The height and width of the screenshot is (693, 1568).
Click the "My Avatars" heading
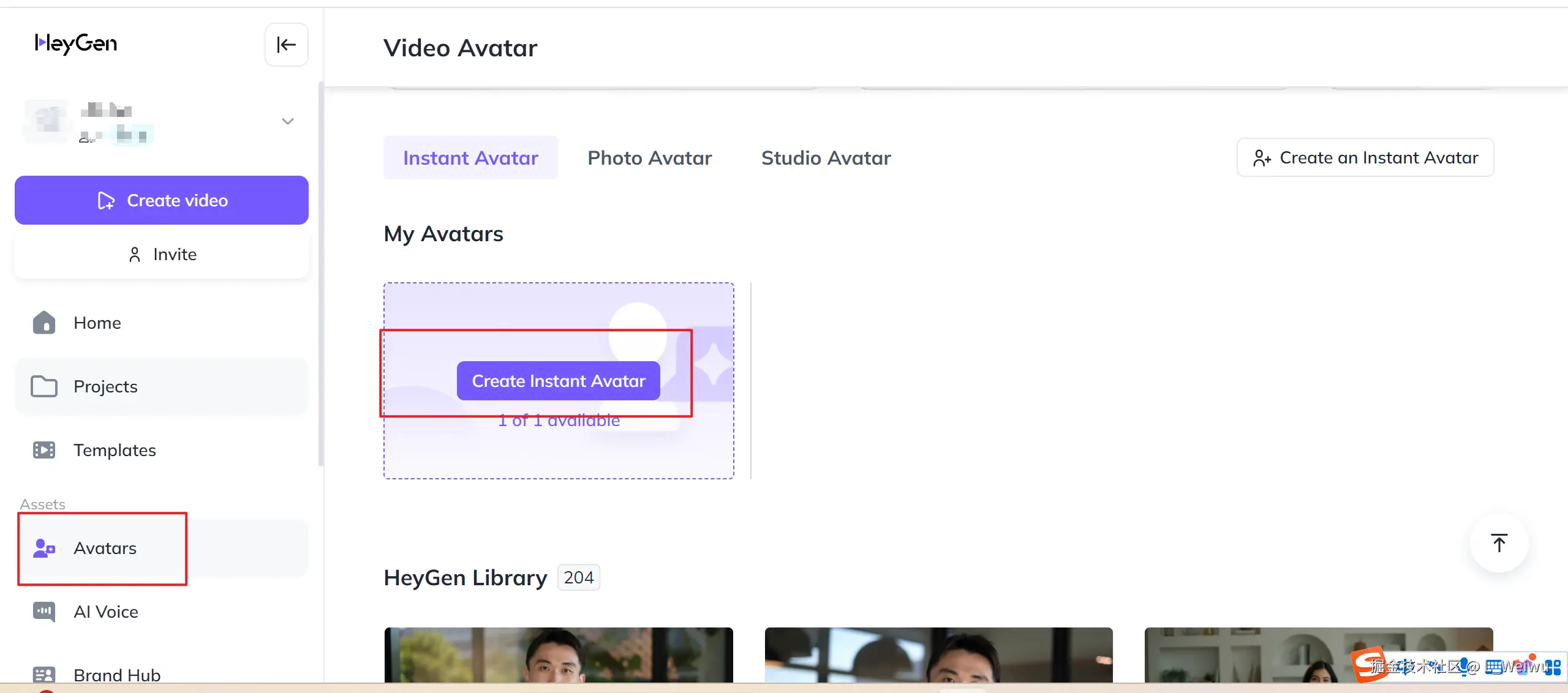tap(443, 234)
